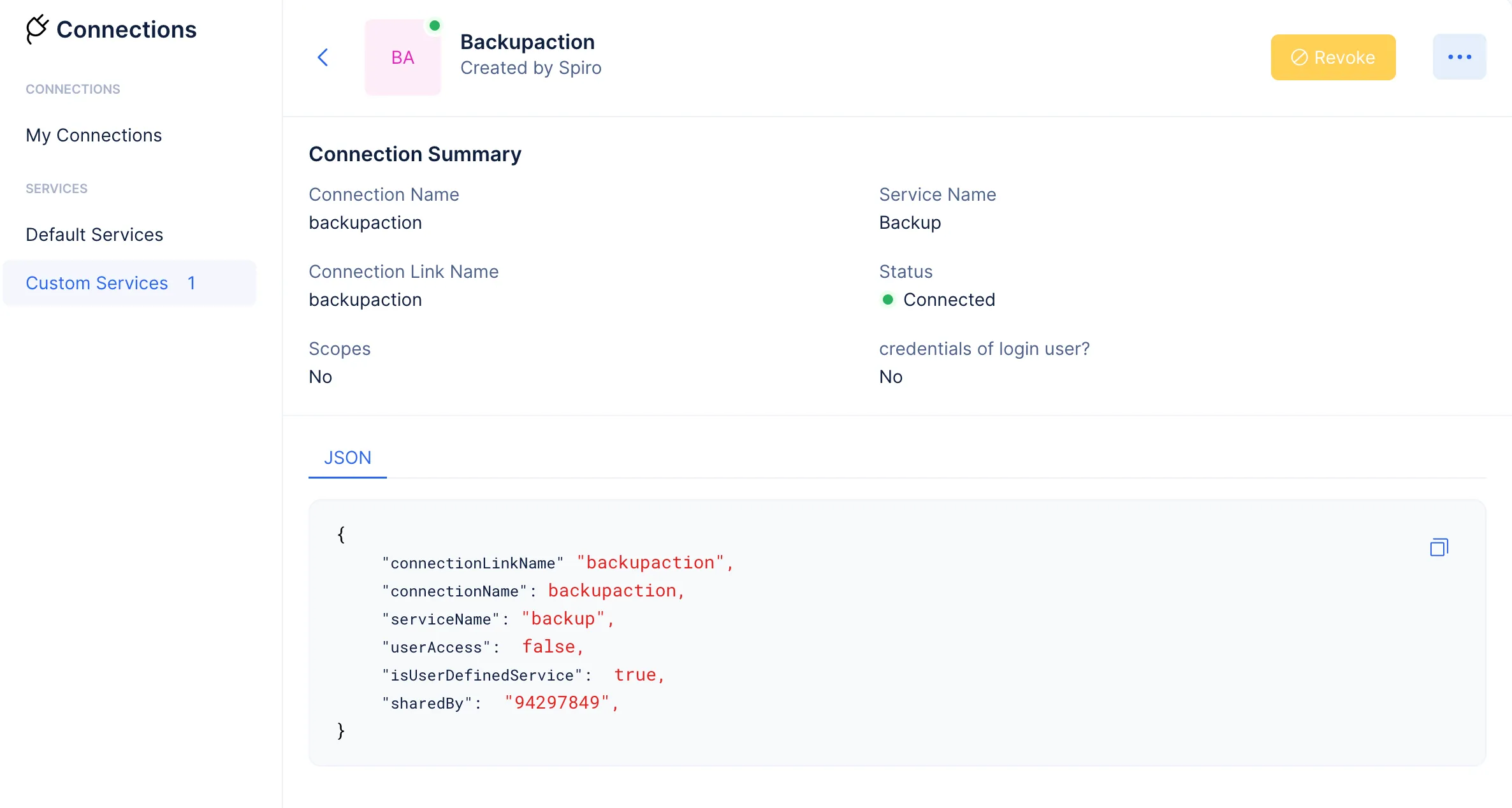Screen dimensions: 1512x808
Task: Click the sharedBy value in JSON
Action: point(562,702)
